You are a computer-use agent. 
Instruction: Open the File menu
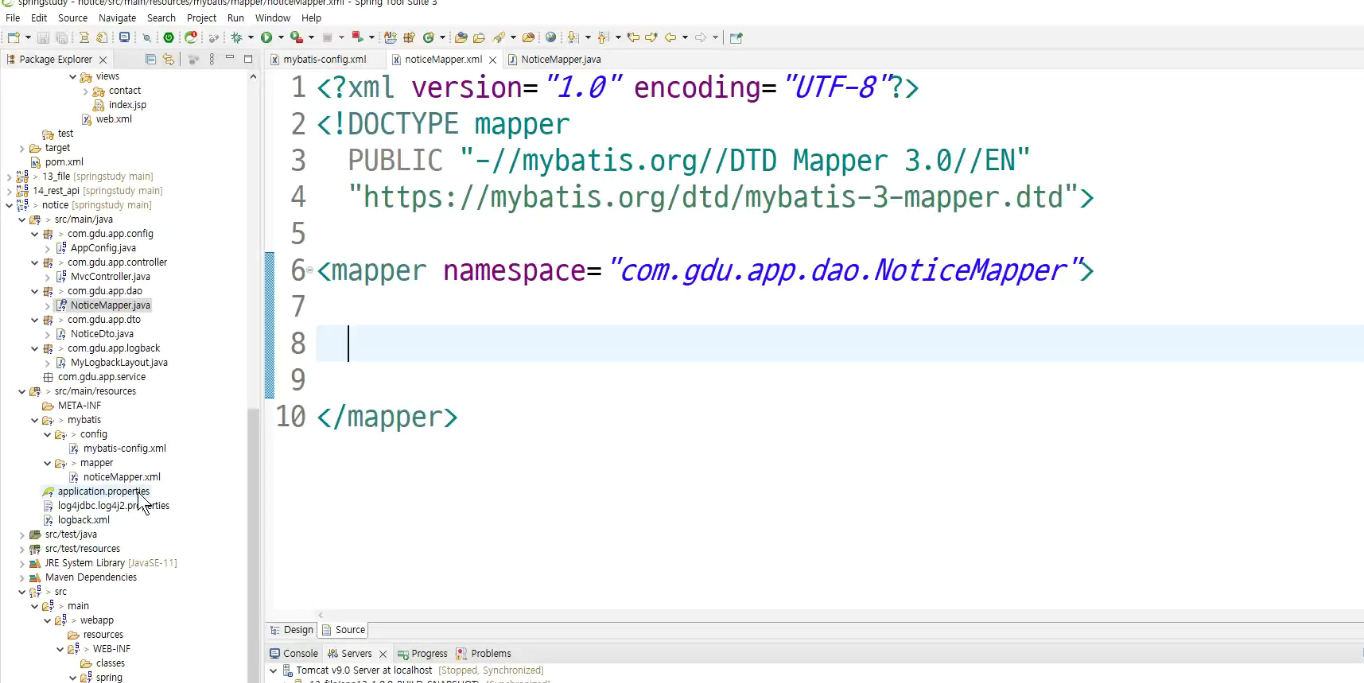point(13,18)
